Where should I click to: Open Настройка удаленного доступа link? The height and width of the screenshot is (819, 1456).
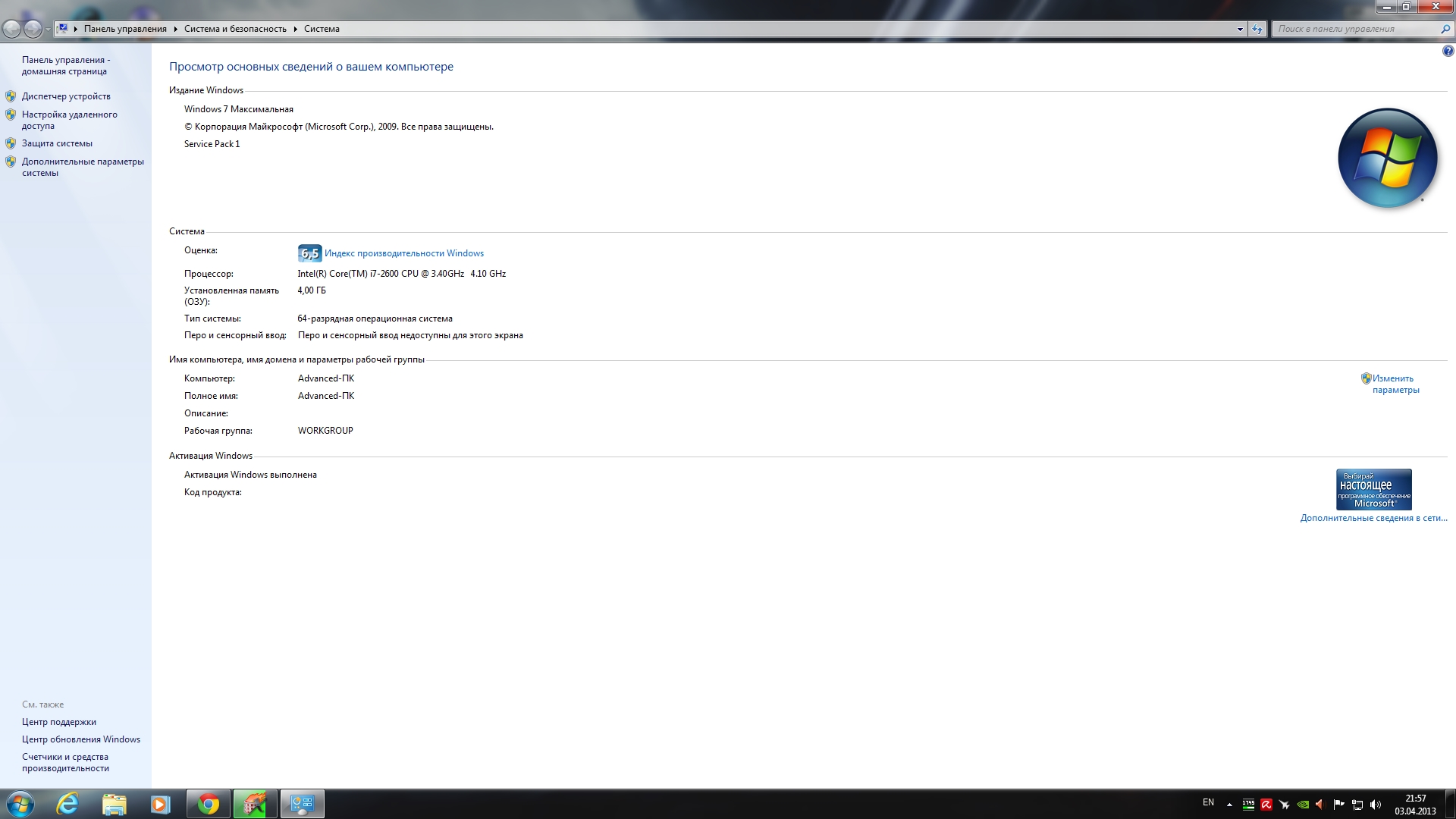pyautogui.click(x=69, y=120)
